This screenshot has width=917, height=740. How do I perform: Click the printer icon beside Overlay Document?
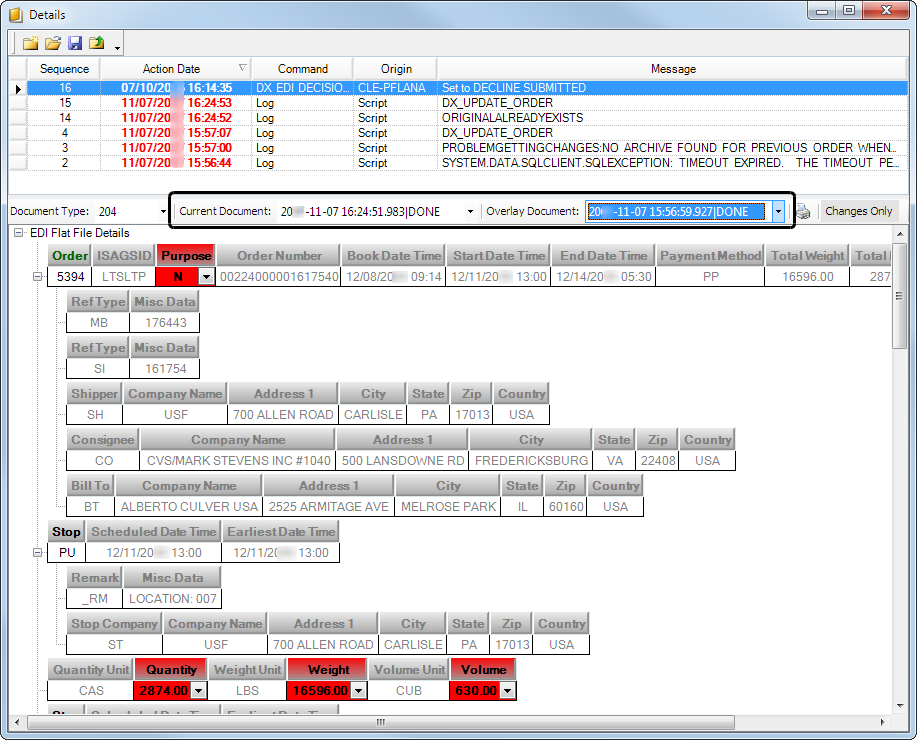(x=804, y=212)
